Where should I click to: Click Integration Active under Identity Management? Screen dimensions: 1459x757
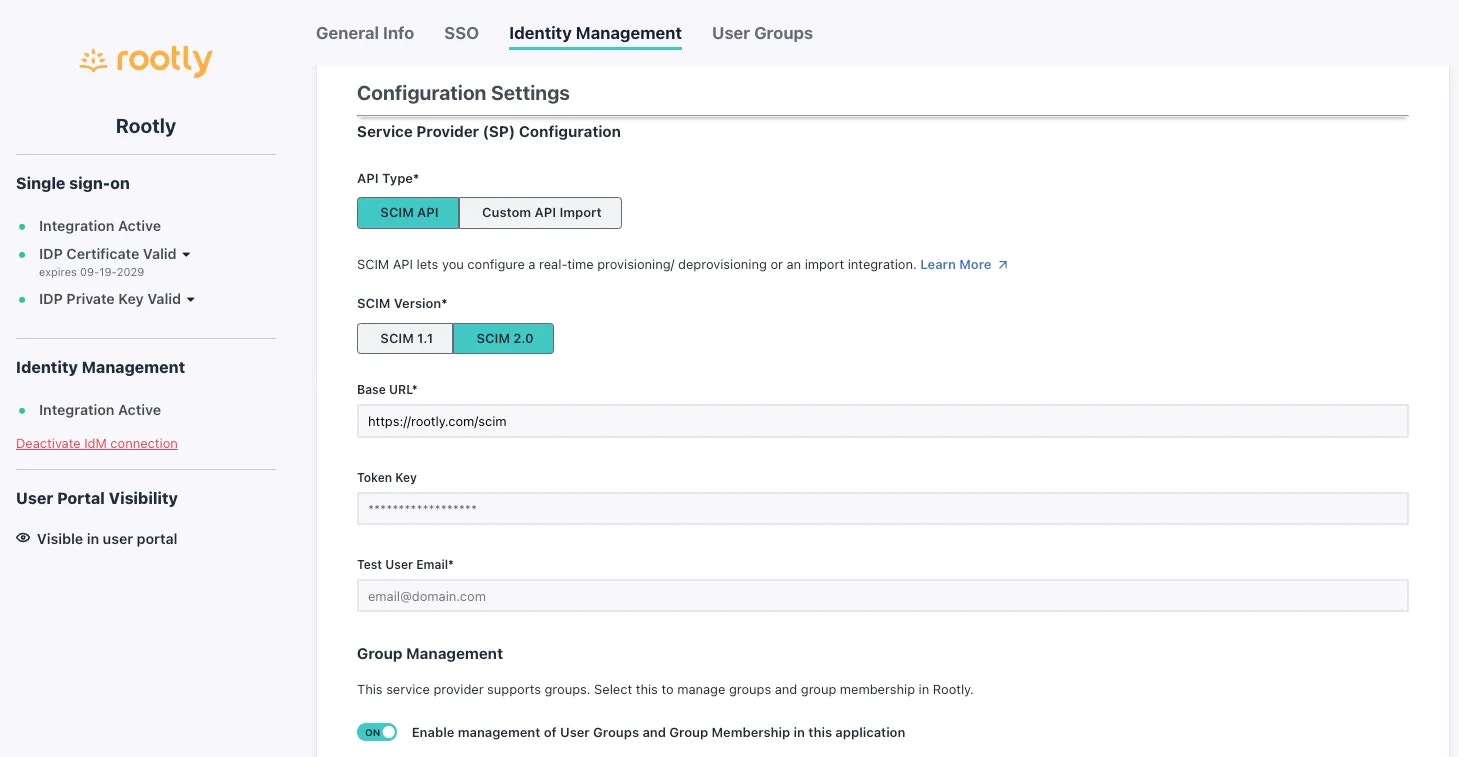point(100,410)
